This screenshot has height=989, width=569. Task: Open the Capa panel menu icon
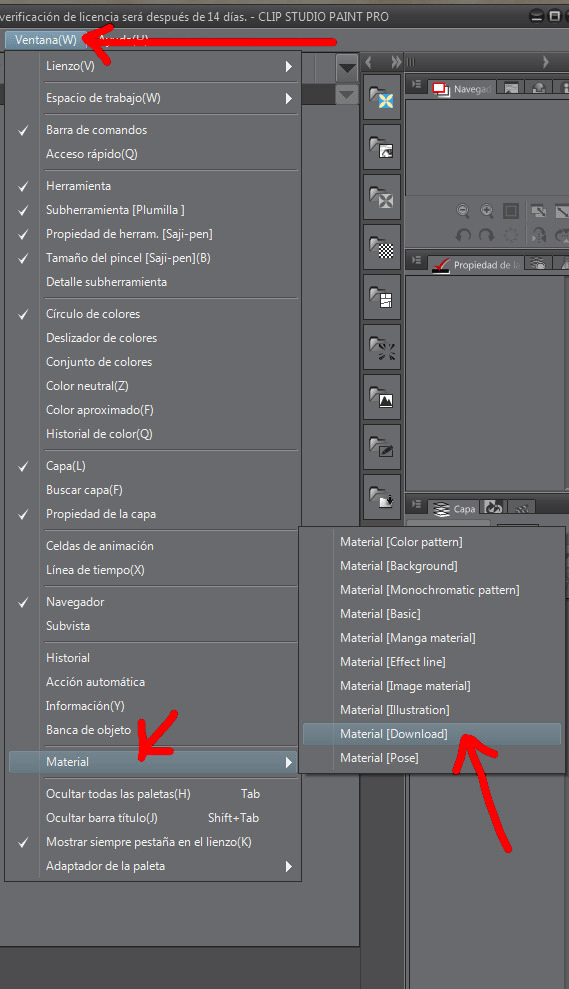pyautogui.click(x=416, y=504)
